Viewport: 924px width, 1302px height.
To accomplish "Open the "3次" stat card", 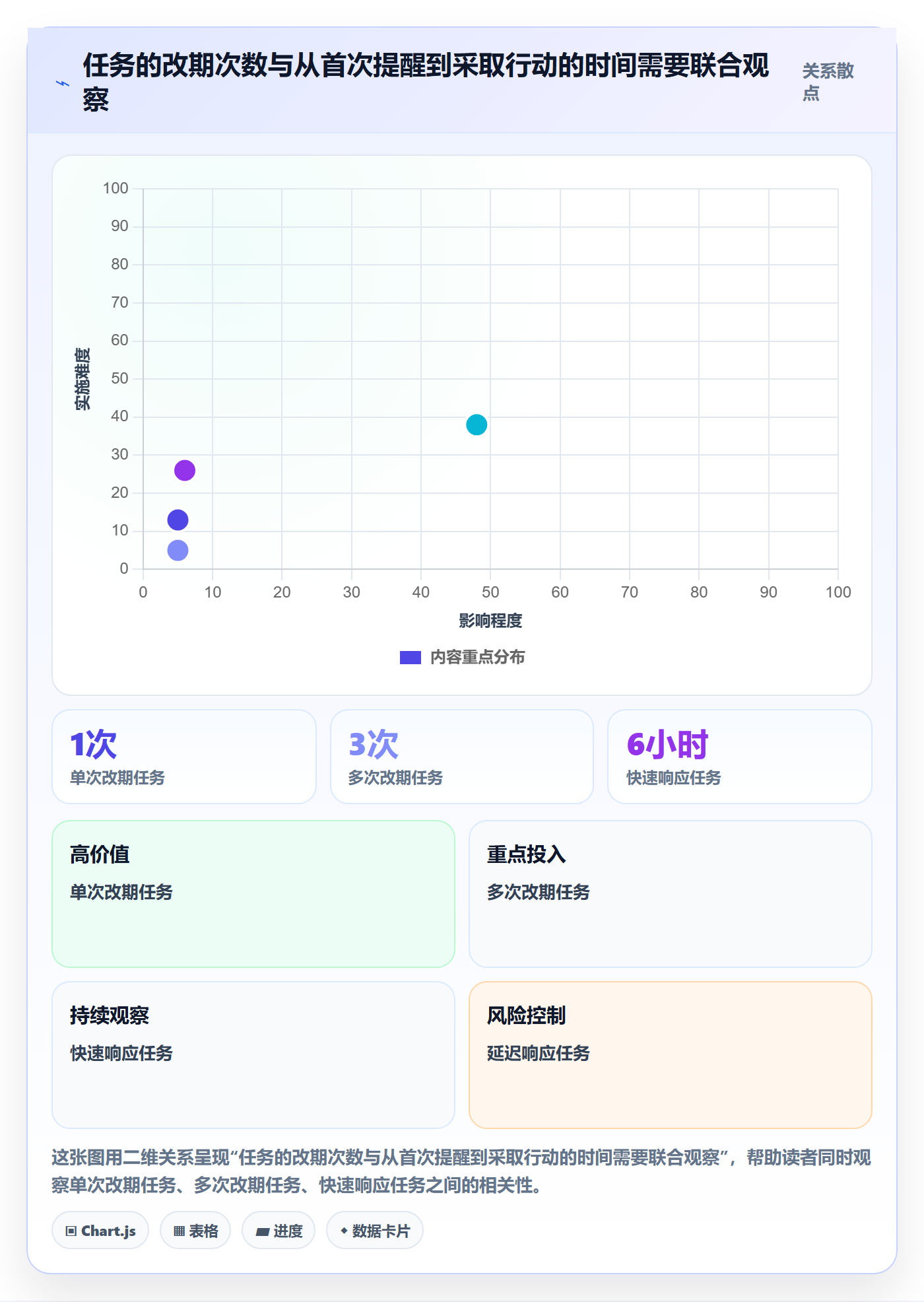I will pyautogui.click(x=462, y=757).
